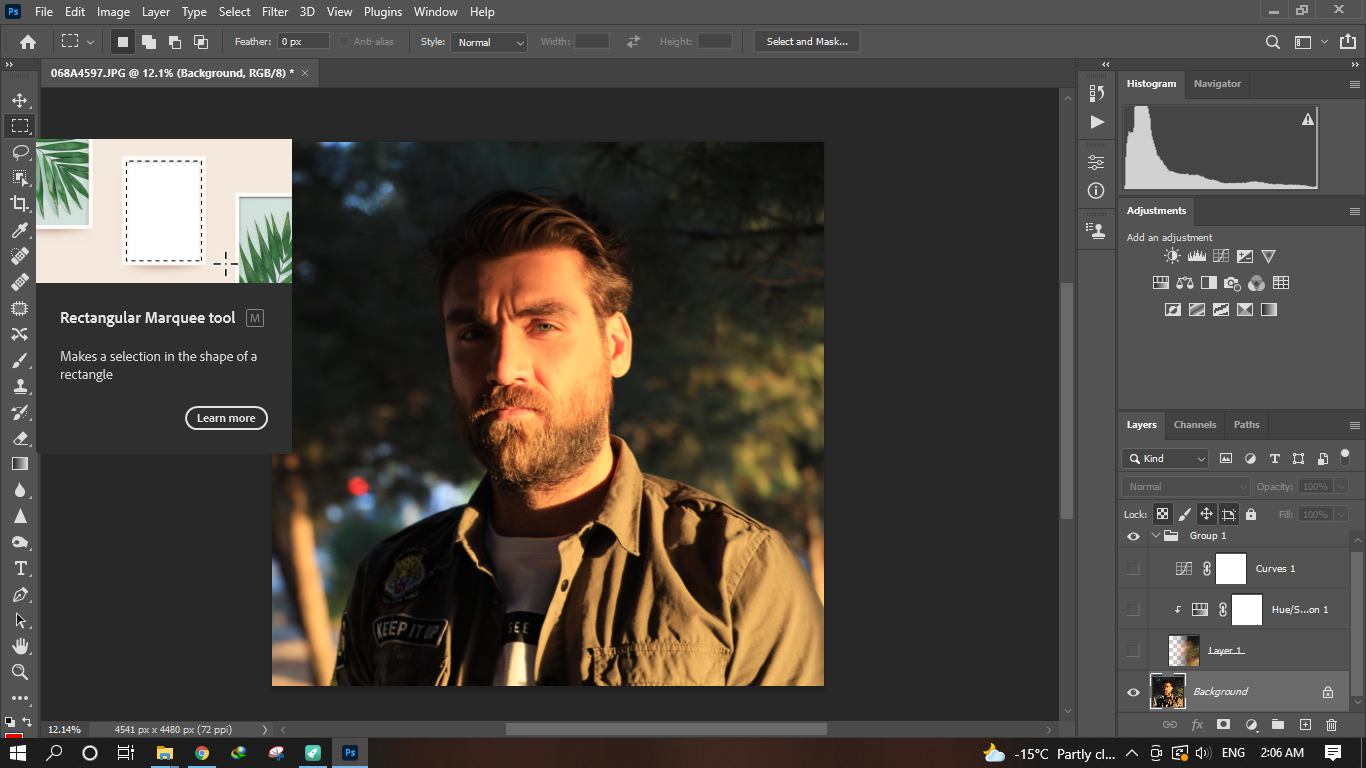Expand the status bar info arrow
Screen dimensions: 1366x768
click(264, 730)
